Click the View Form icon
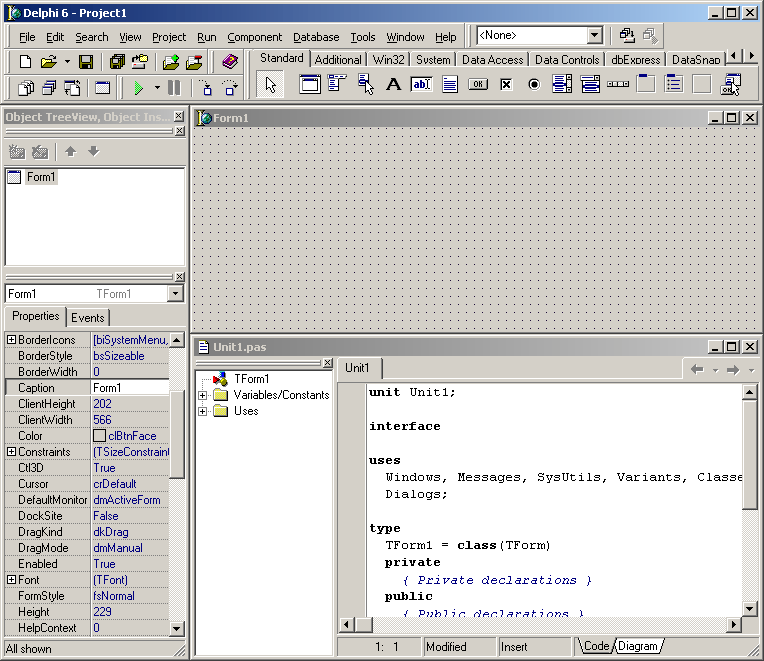764x661 pixels. [x=49, y=88]
